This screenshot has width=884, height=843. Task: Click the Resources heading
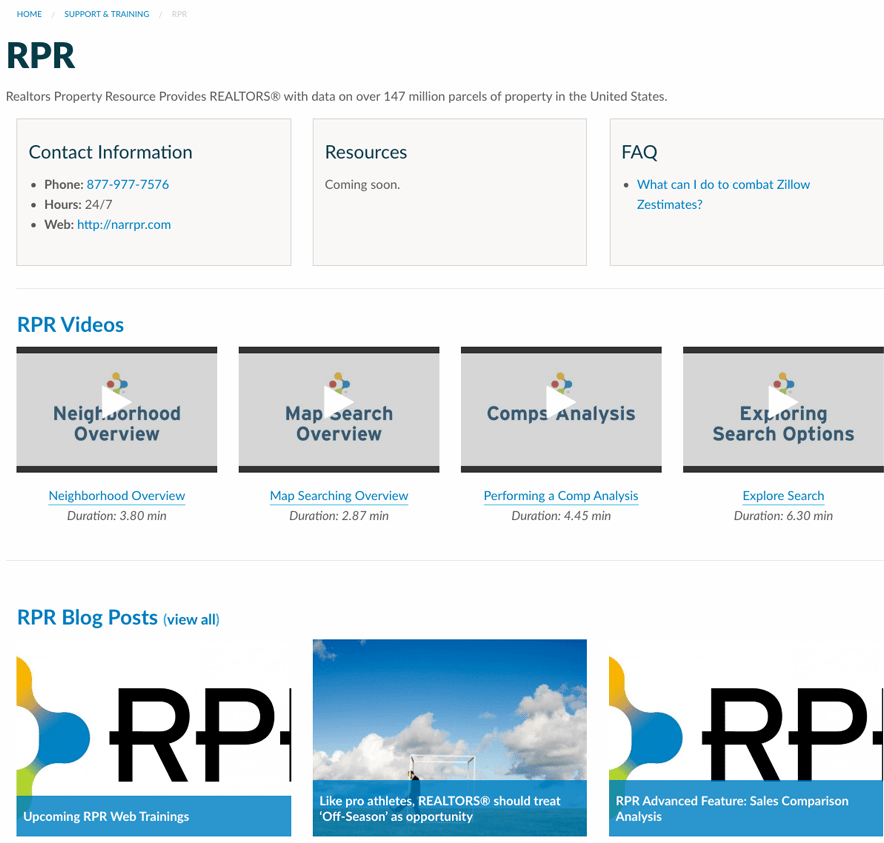pyautogui.click(x=366, y=152)
